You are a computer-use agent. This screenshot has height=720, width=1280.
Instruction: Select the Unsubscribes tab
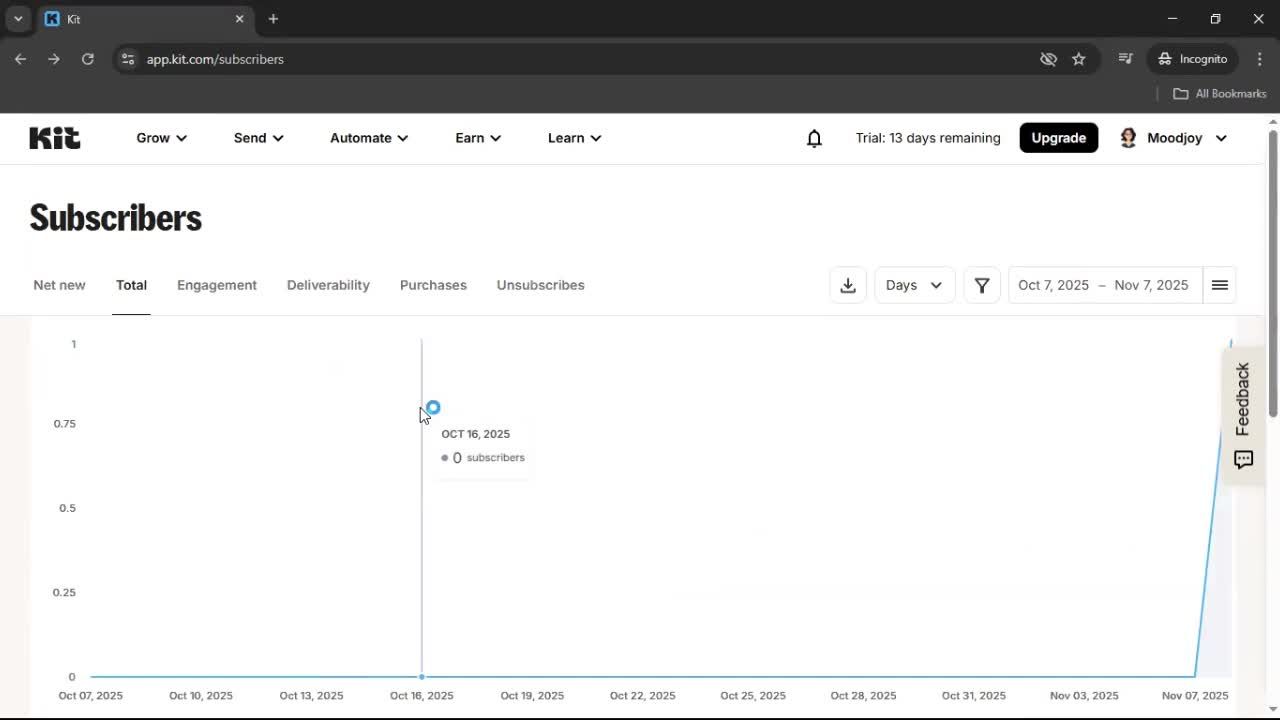tap(540, 285)
